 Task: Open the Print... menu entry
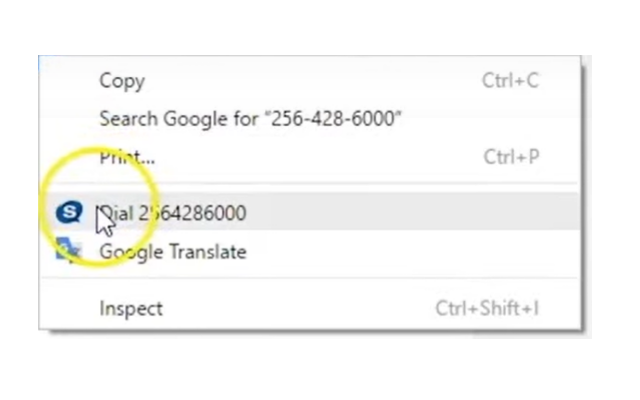coord(127,157)
